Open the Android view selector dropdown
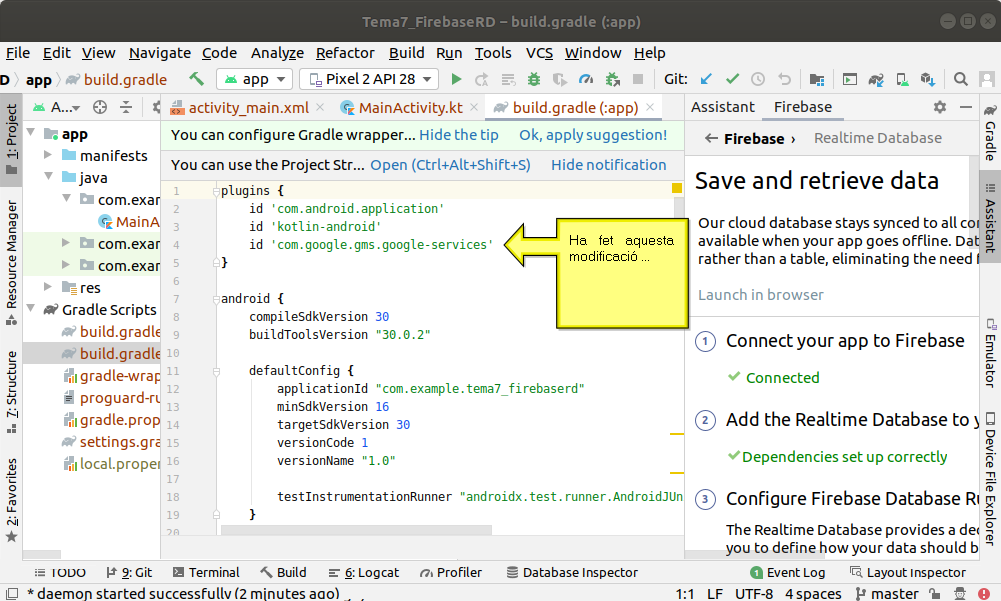Viewport: 1001px width, 601px height. pyautogui.click(x=56, y=107)
